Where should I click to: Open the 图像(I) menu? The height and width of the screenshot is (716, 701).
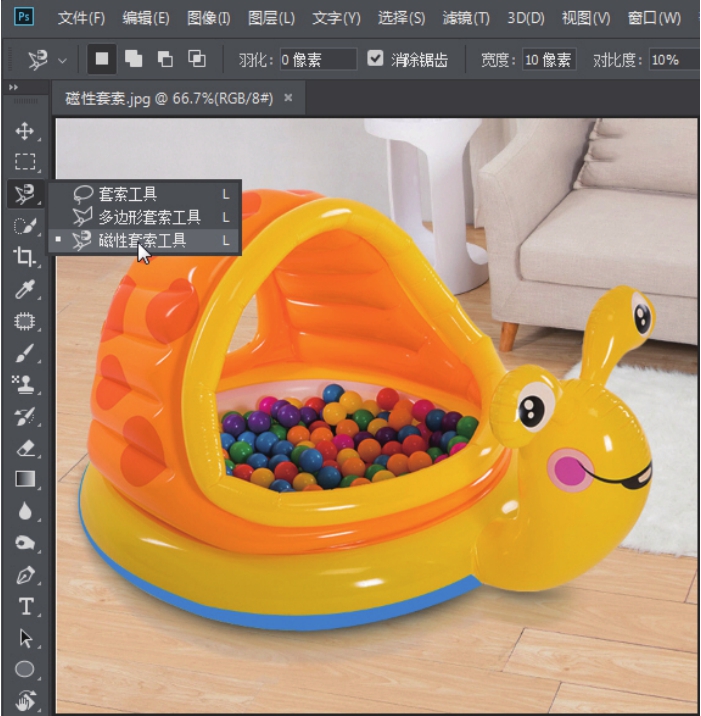[209, 18]
